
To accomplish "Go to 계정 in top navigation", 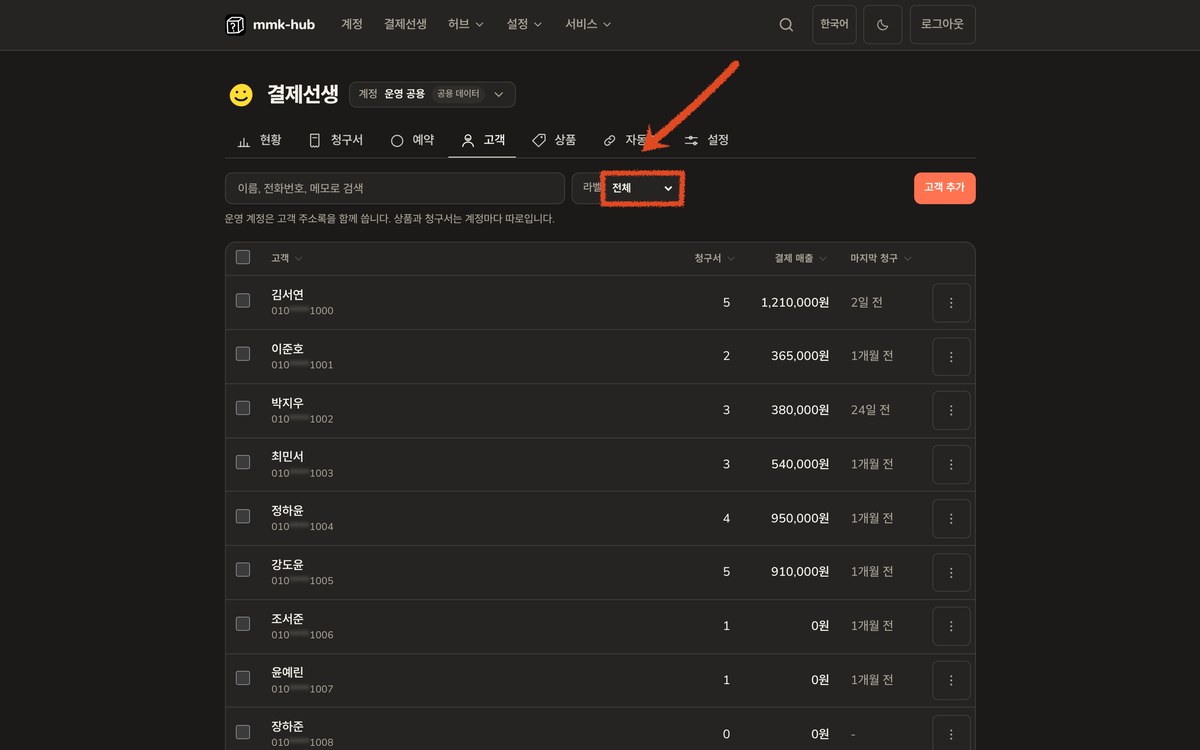I will (x=352, y=24).
